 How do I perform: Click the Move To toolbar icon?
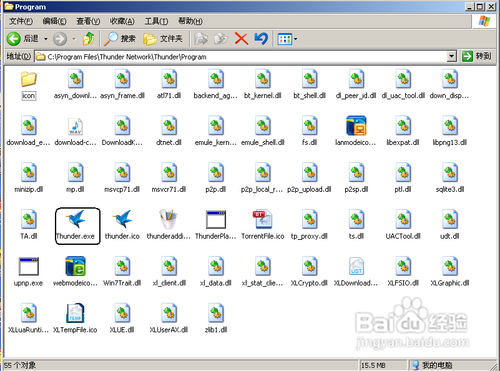(x=201, y=39)
